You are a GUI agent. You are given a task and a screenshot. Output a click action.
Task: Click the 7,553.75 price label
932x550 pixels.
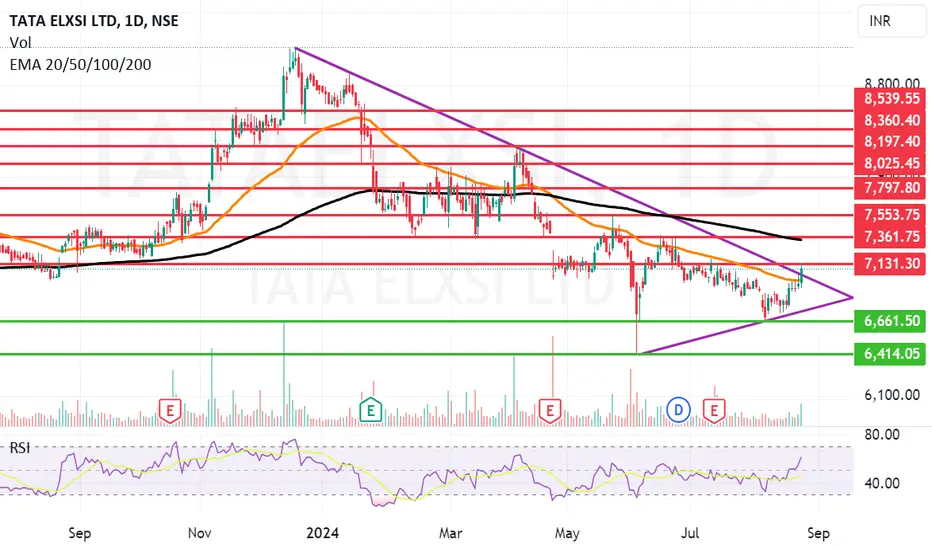890,215
